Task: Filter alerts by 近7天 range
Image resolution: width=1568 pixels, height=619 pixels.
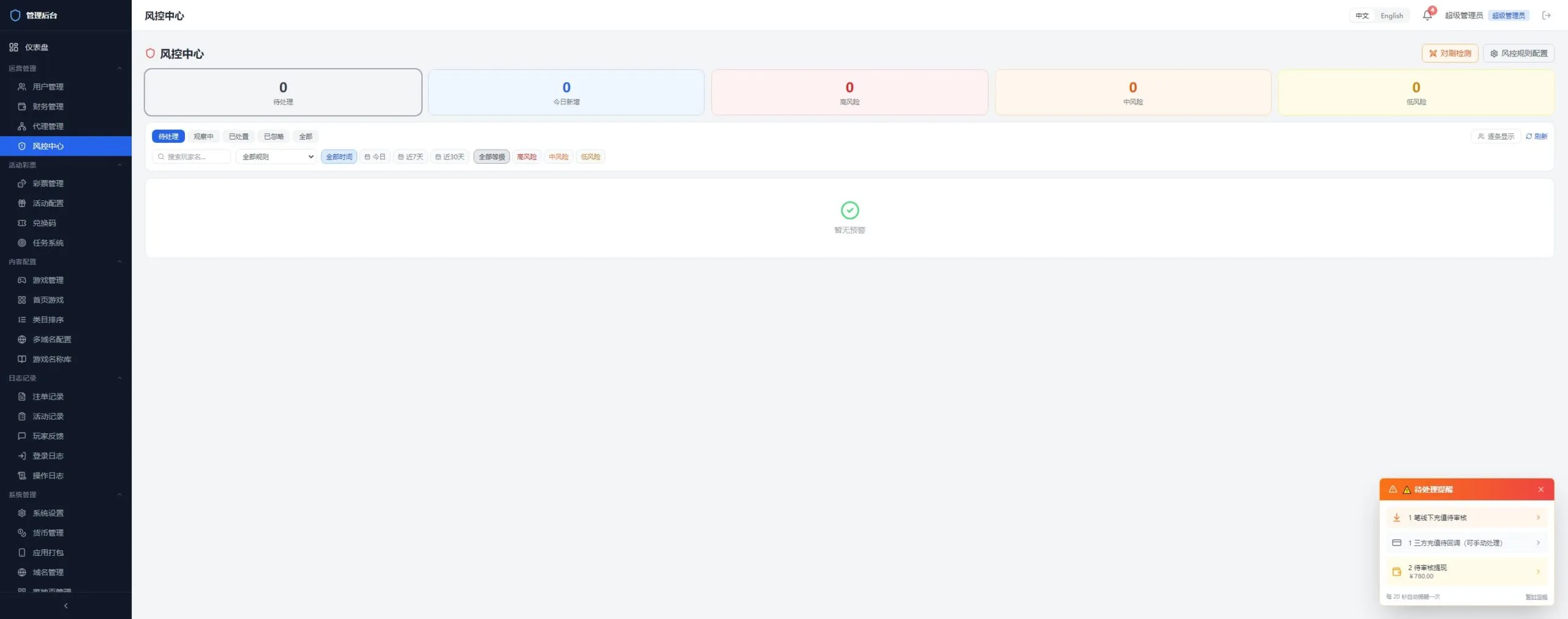Action: pyautogui.click(x=410, y=157)
